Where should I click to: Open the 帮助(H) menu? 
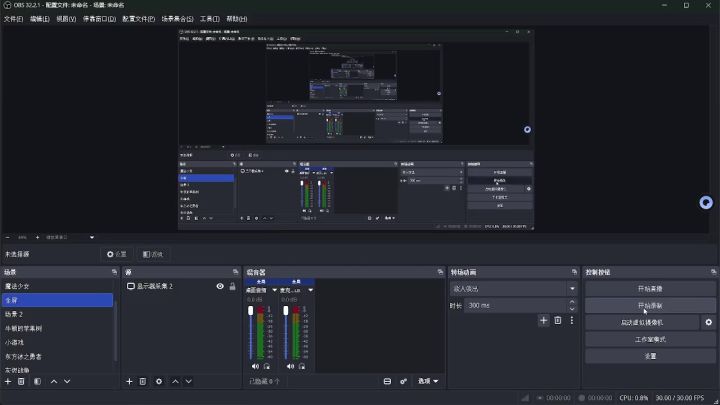236,19
